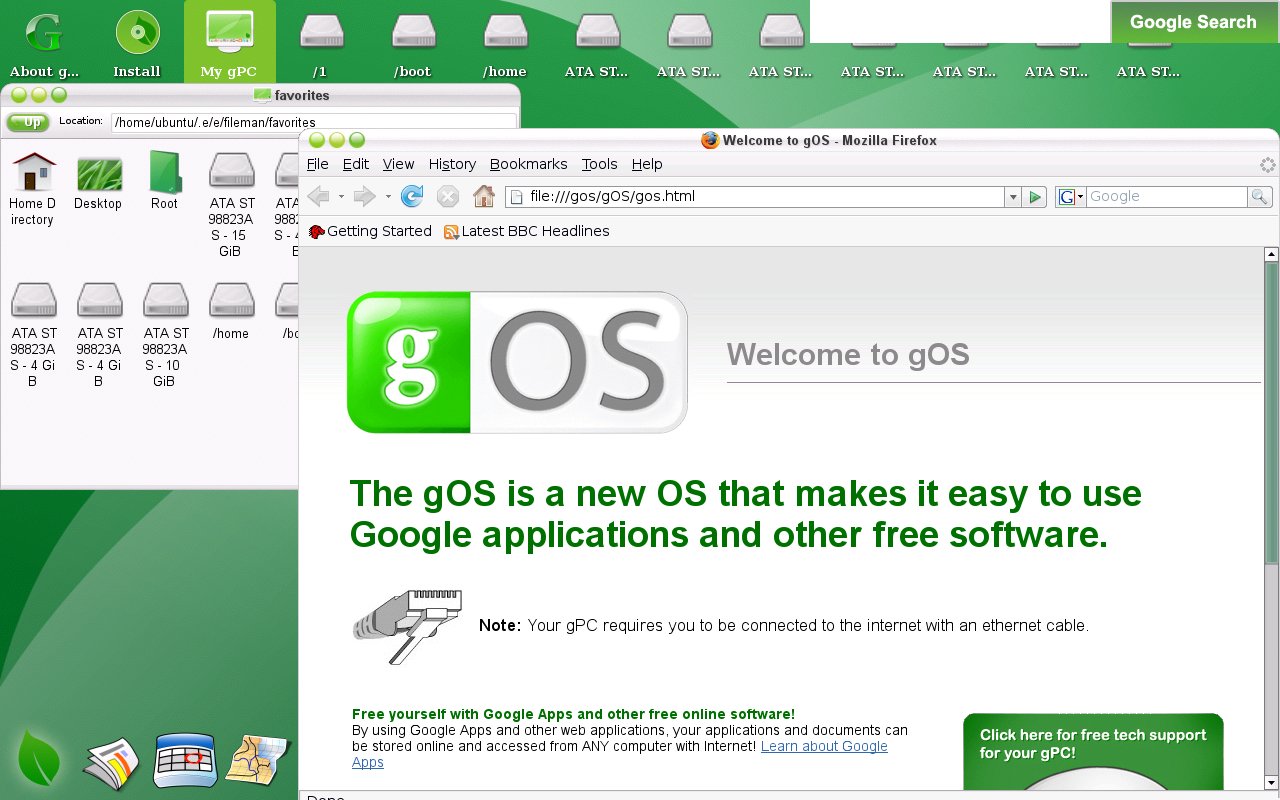The height and width of the screenshot is (800, 1280).
Task: Click the 'Free yourself with Google Apps' heading
Action: click(573, 714)
